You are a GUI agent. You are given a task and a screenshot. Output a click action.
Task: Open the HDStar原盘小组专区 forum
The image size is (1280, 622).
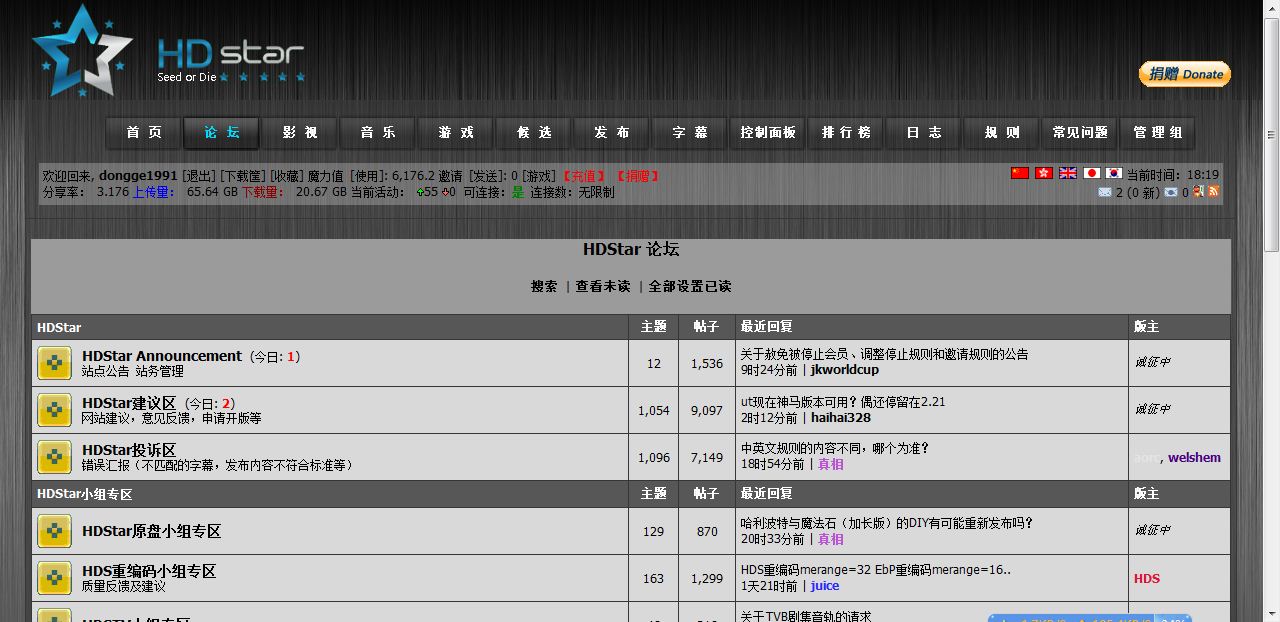(151, 531)
